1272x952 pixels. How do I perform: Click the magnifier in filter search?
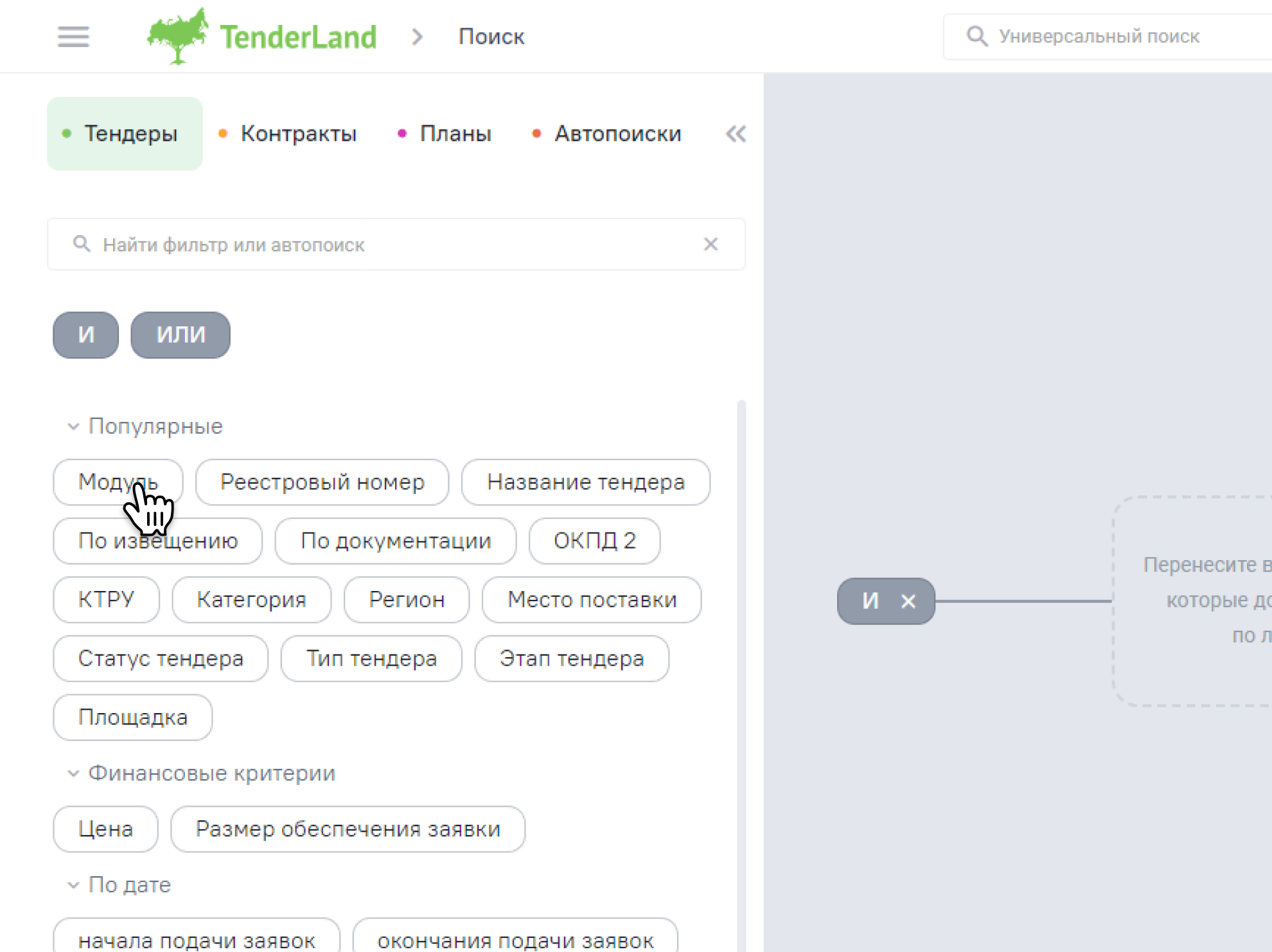pos(82,244)
